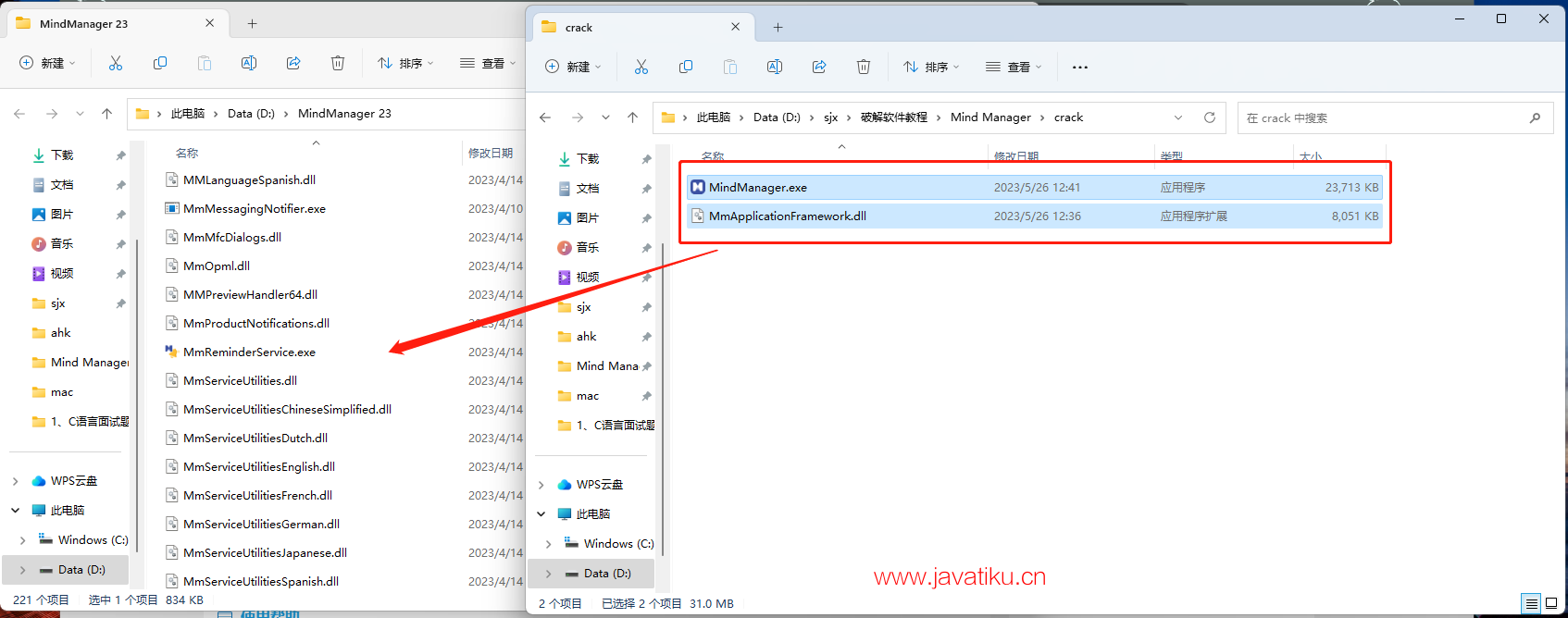Click the Rename icon in crack window toolbar
The height and width of the screenshot is (618, 1568).
(775, 67)
